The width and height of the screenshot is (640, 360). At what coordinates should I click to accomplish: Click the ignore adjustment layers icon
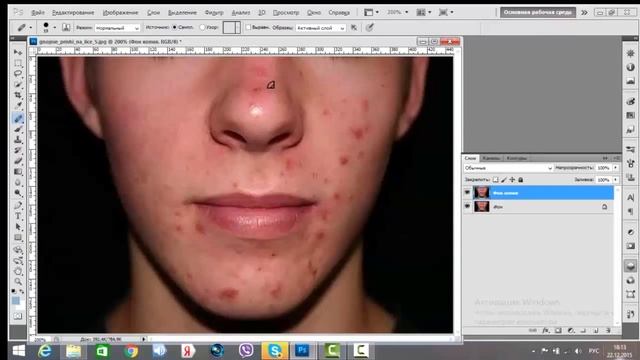coord(354,27)
